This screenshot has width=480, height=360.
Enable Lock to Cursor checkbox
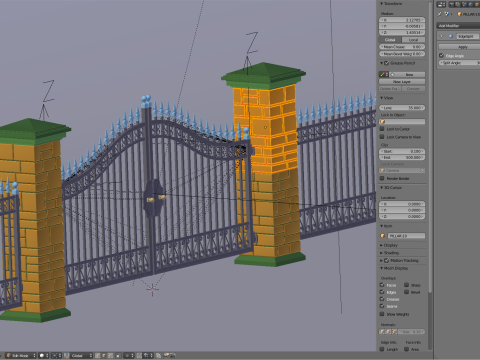(x=382, y=129)
